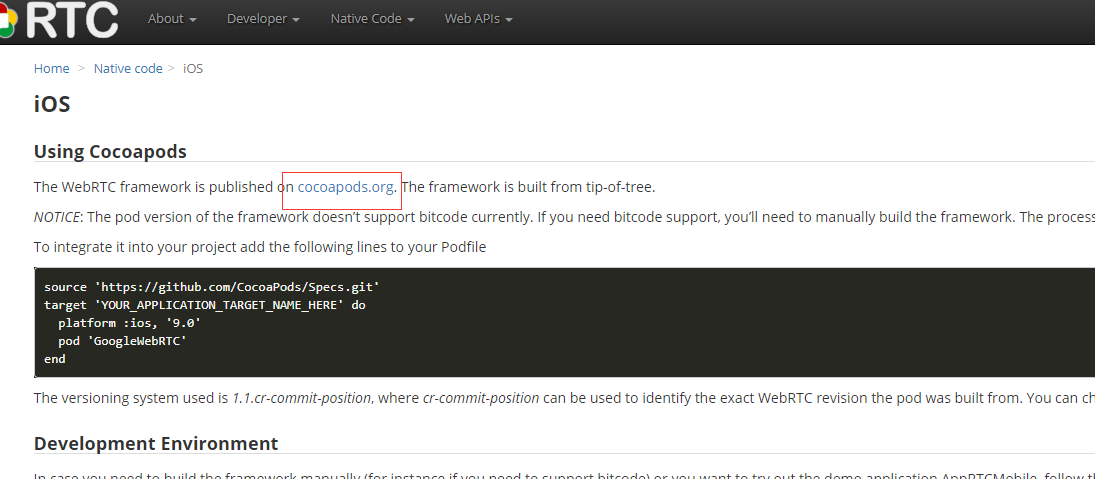
Task: Expand the Web APIs menu
Action: tap(478, 19)
